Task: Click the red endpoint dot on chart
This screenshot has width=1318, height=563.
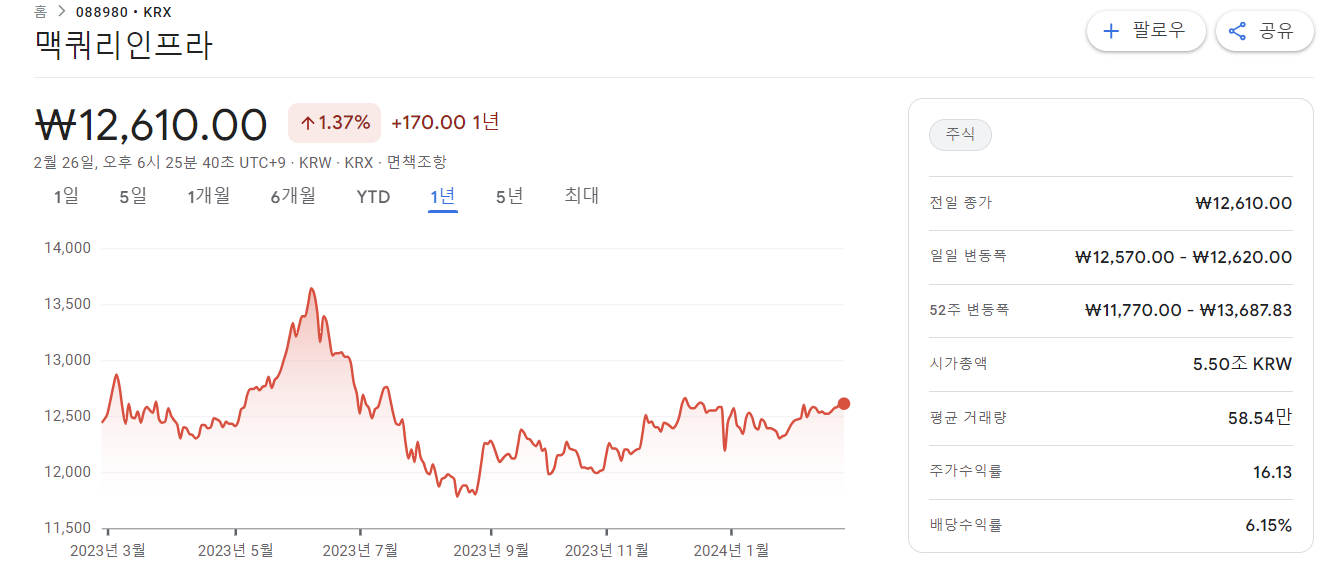Action: click(843, 403)
